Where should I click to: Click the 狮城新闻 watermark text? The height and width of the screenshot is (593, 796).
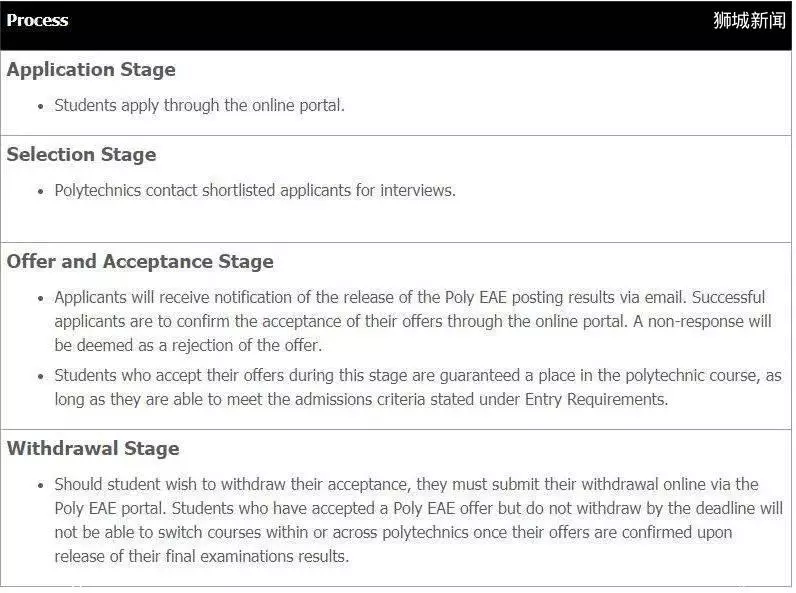(749, 20)
